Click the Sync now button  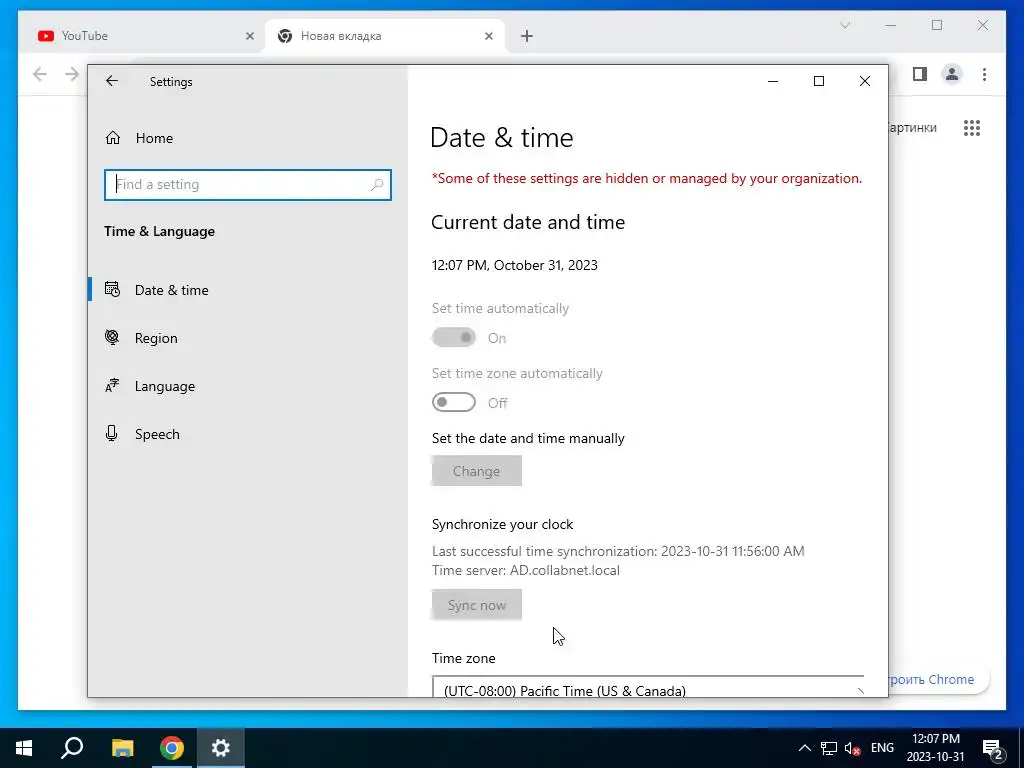pos(477,605)
